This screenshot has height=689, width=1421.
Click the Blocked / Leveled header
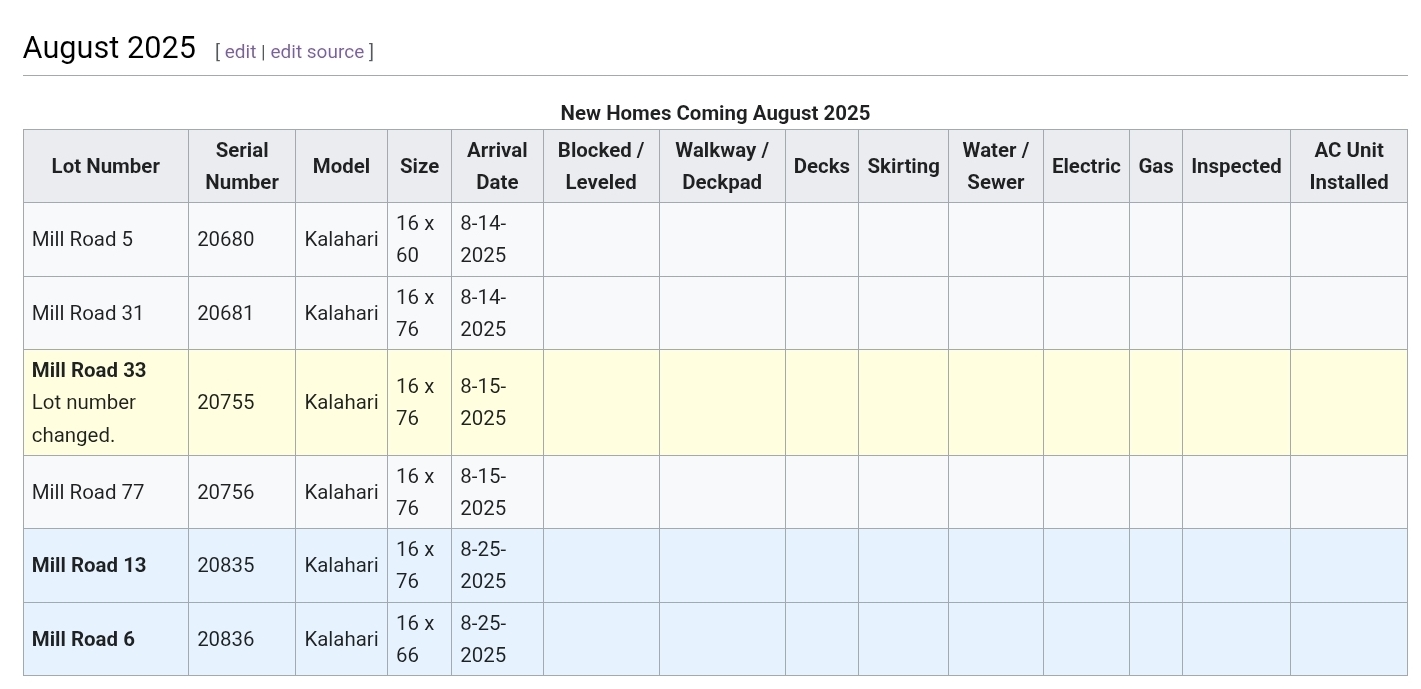click(601, 166)
